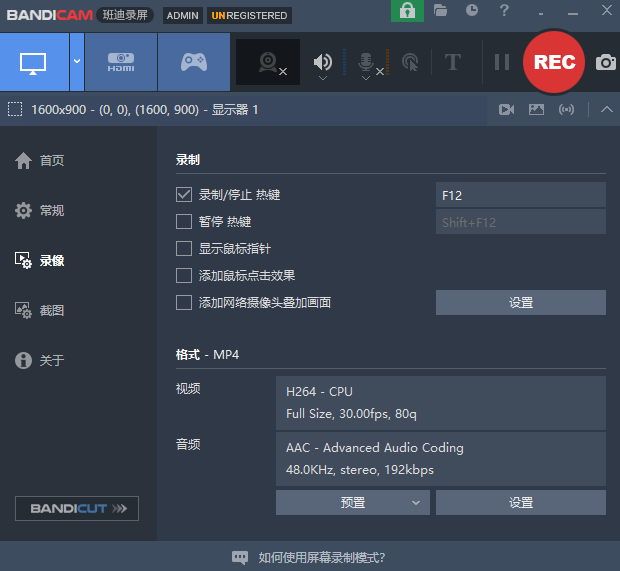Select screen recording mode monitor icon
The width and height of the screenshot is (620, 571).
point(34,62)
